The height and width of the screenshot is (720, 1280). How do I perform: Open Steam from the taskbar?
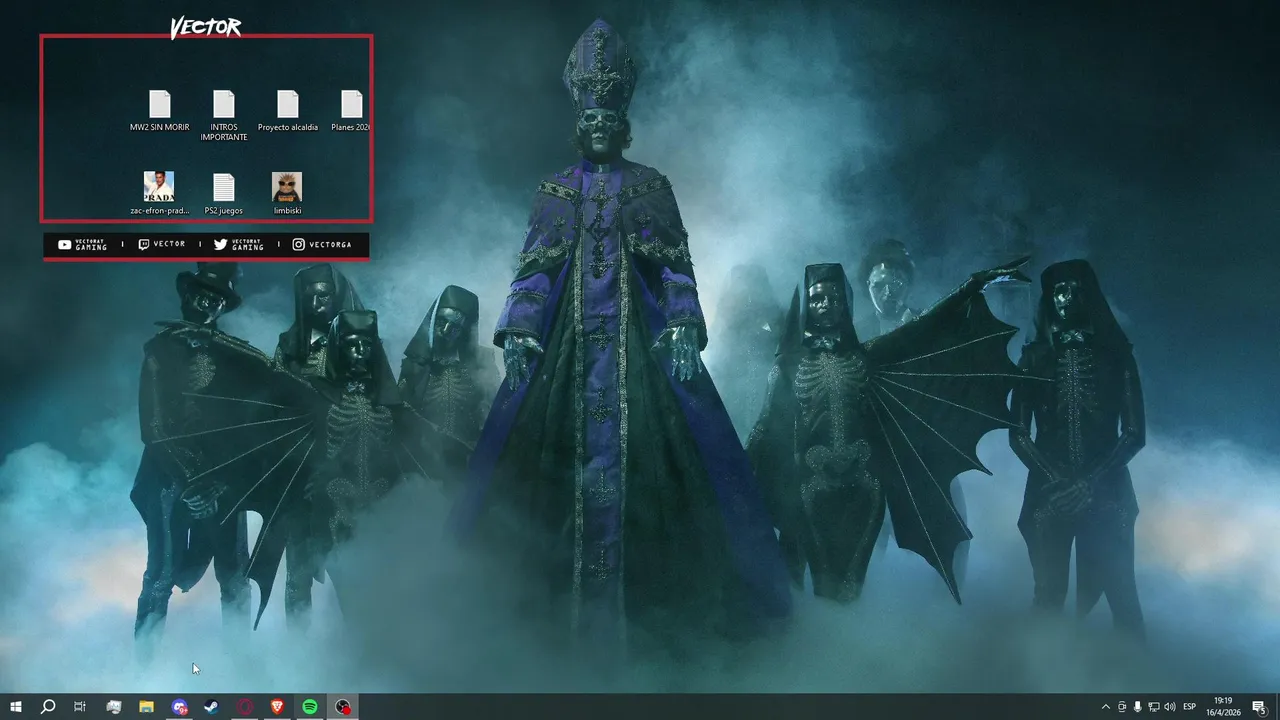coord(212,707)
